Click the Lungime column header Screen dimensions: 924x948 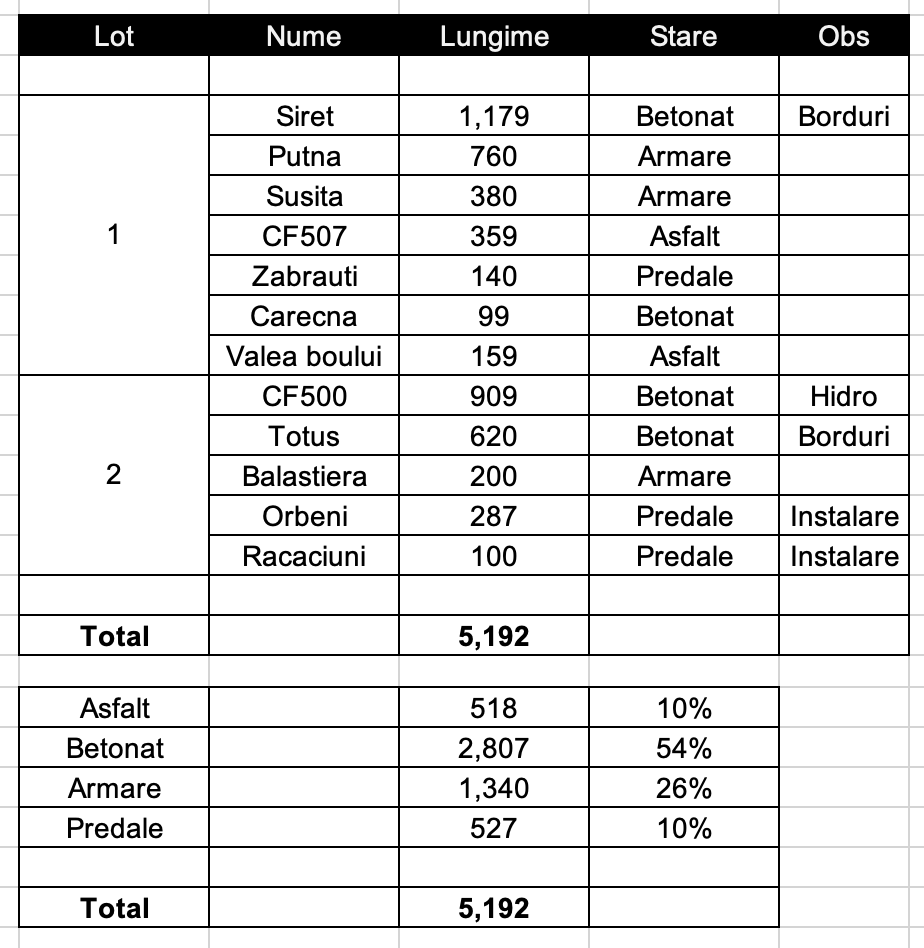(494, 37)
